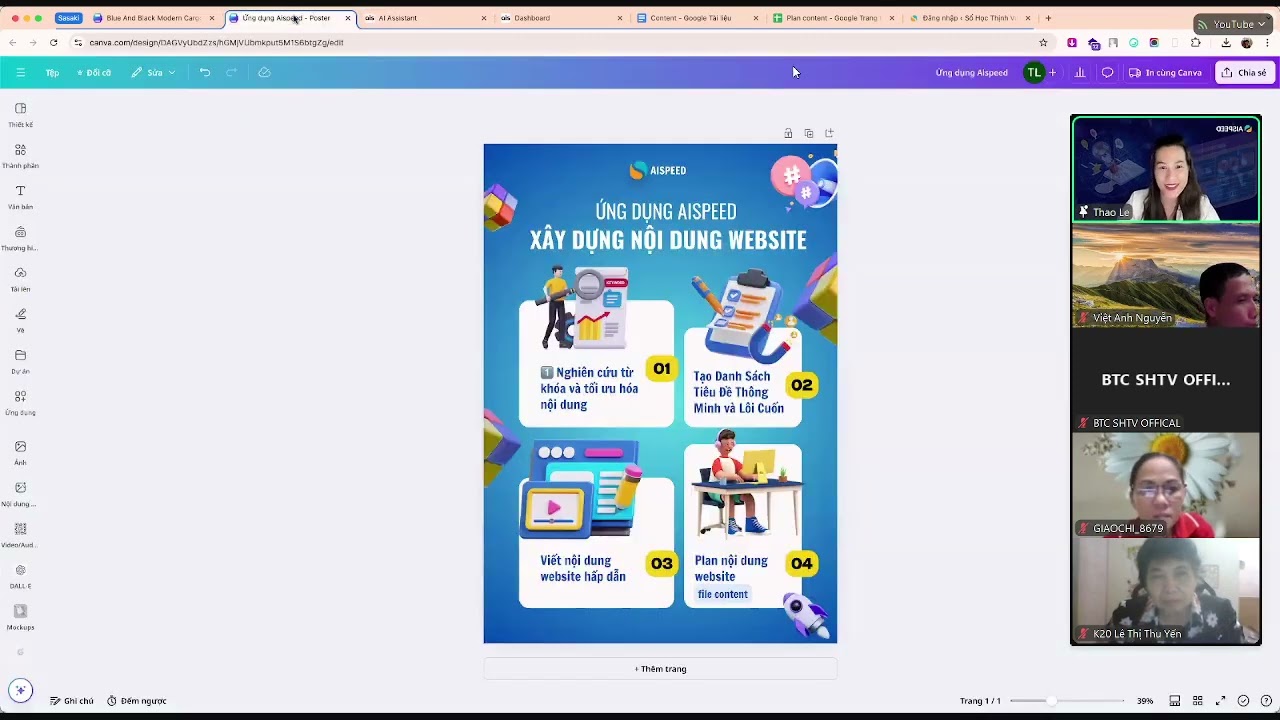Open a new Chrome tab with plus

pos(1048,18)
